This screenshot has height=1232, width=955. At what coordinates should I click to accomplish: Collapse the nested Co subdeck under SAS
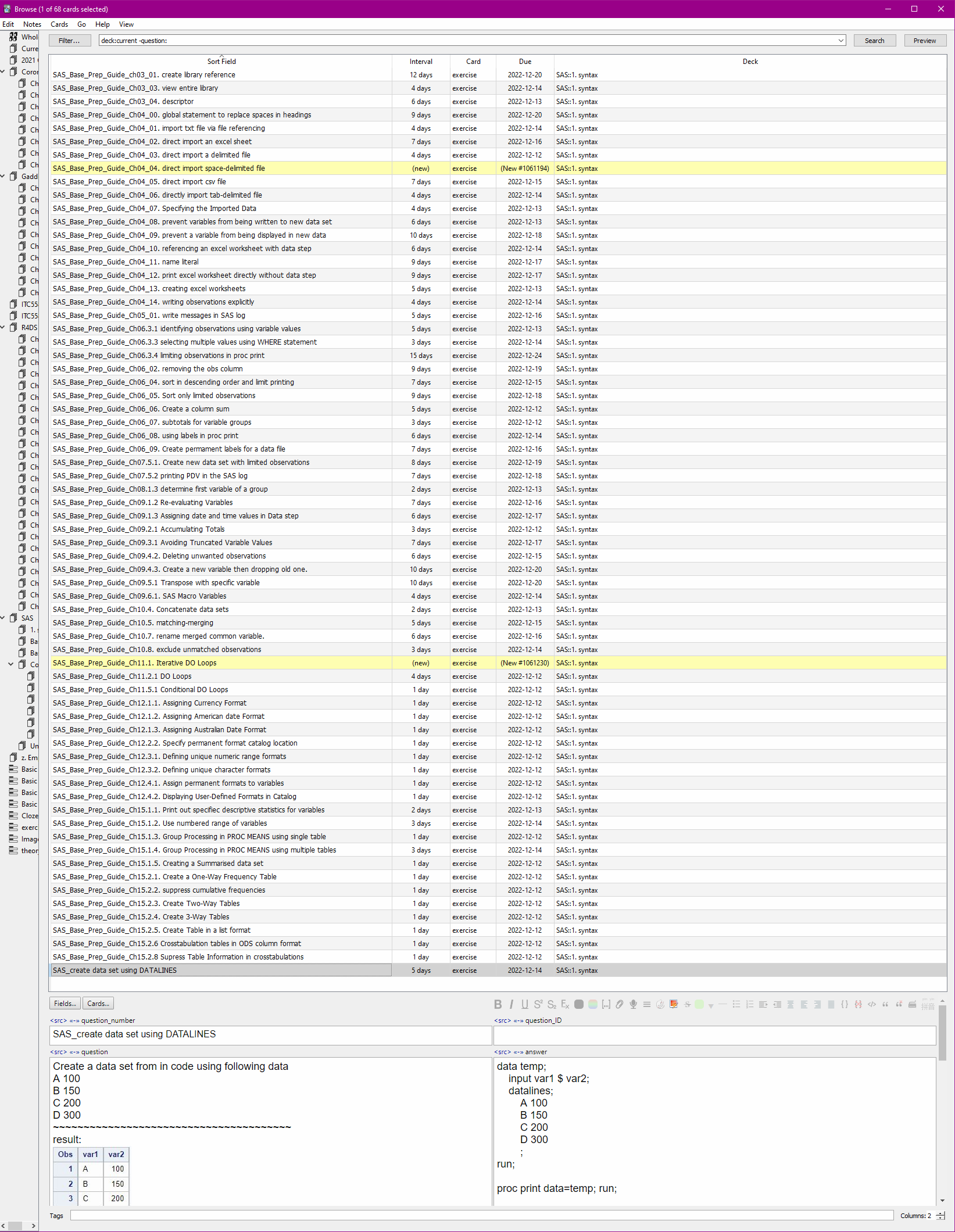pos(11,664)
